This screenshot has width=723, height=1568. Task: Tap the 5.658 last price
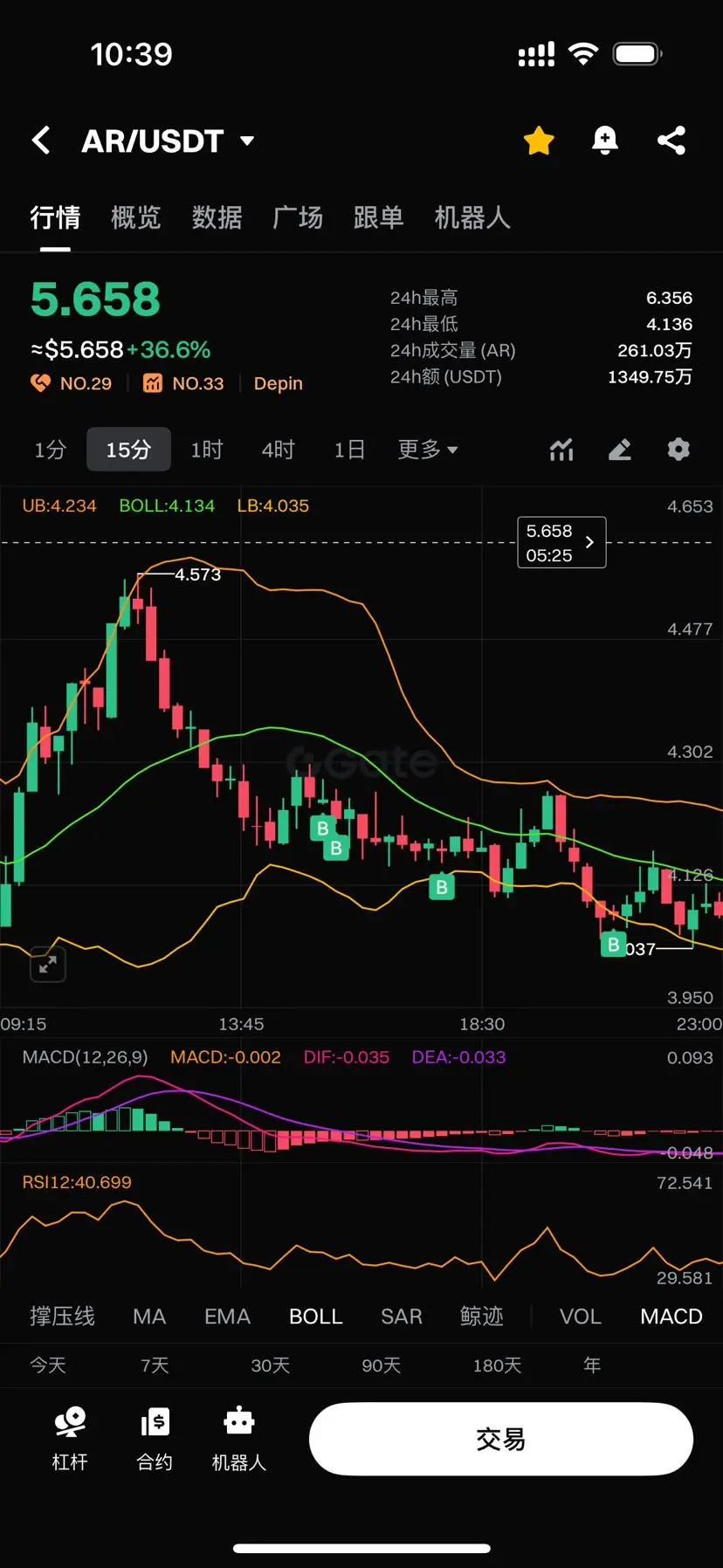tap(95, 299)
